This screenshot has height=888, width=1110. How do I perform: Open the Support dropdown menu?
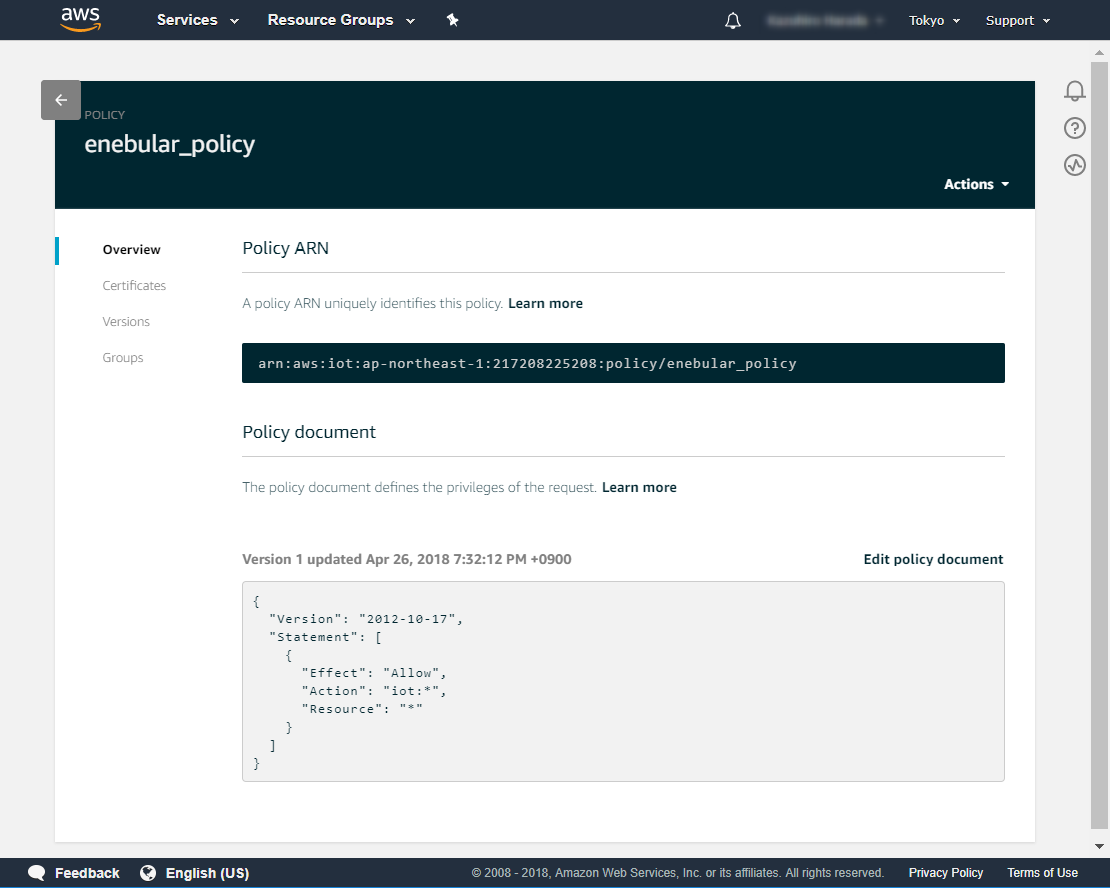tap(1017, 21)
